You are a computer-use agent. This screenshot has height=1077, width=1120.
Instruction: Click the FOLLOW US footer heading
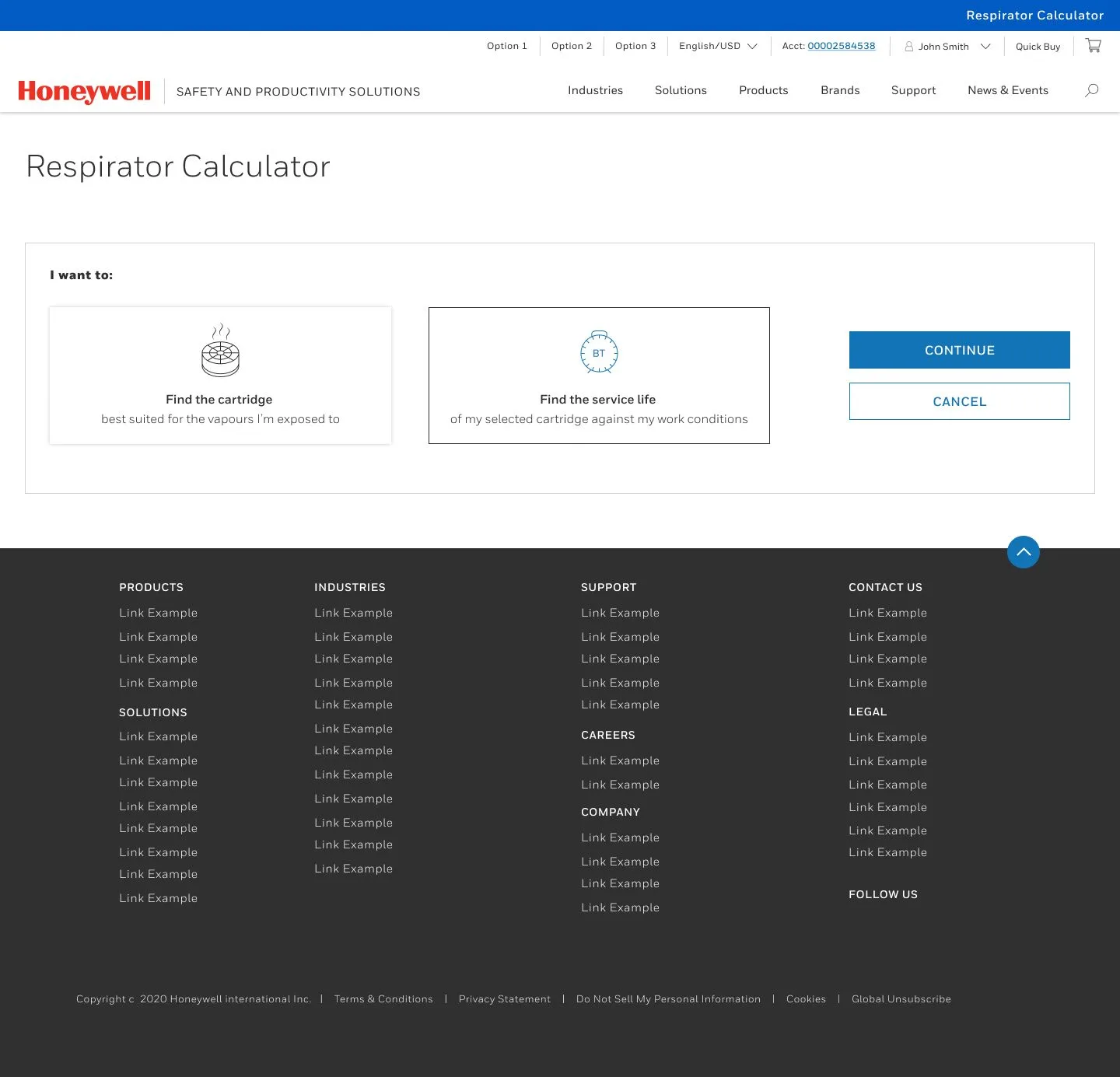coord(883,894)
